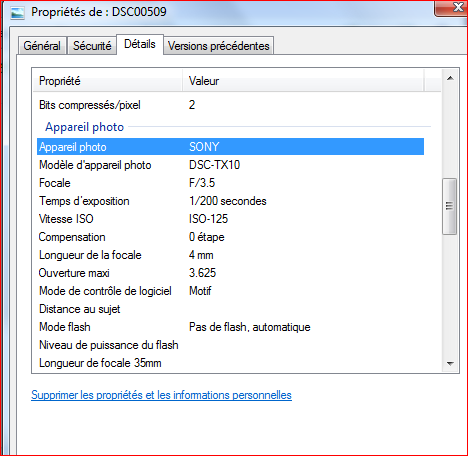This screenshot has height=456, width=468.
Task: Switch to the Général tab
Action: coord(42,46)
